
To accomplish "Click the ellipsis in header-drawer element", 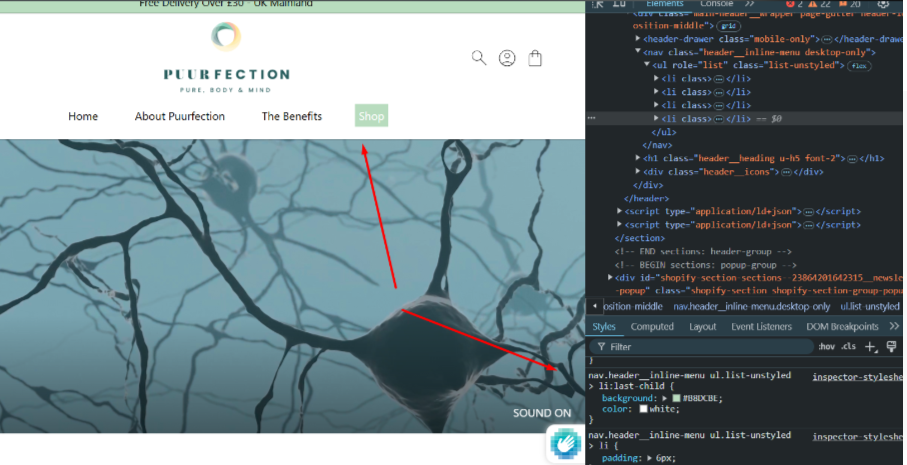I will (x=827, y=39).
